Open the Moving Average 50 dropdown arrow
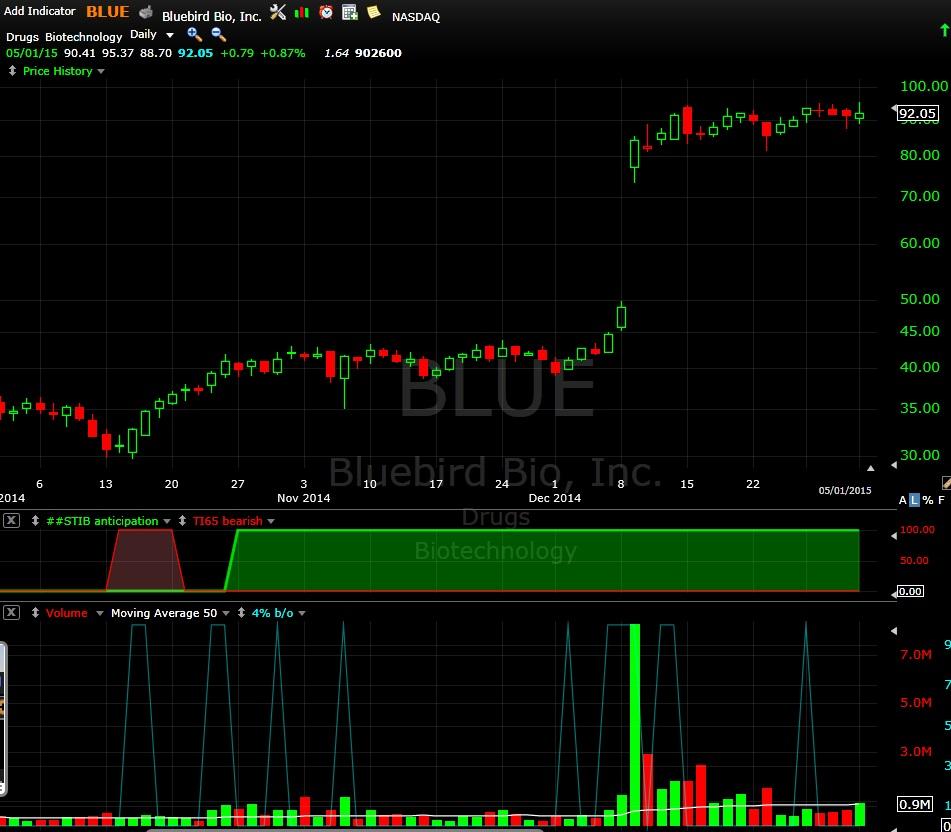The image size is (951, 832). tap(226, 614)
